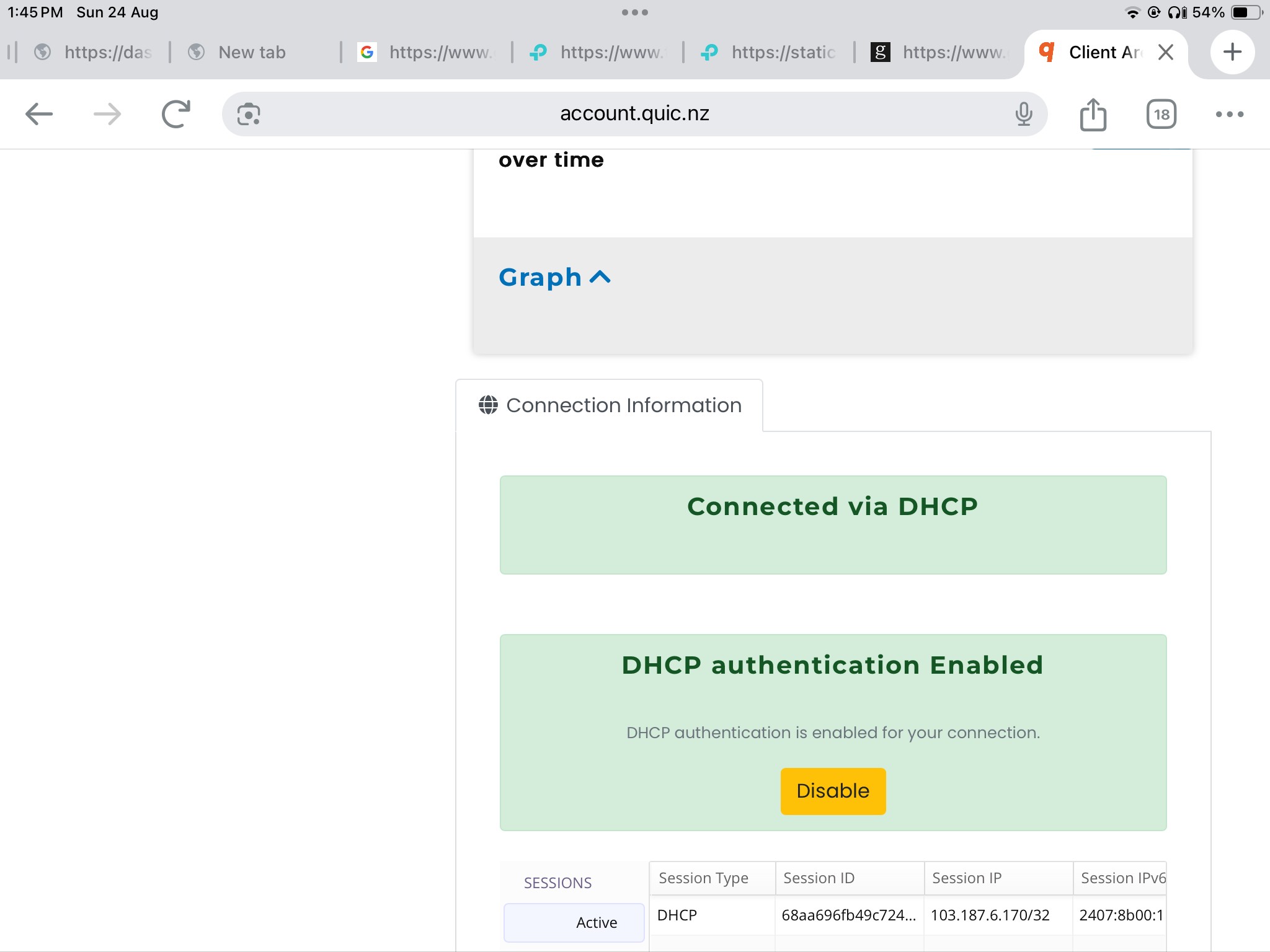Switch to the New tab tab
1270x952 pixels.
pyautogui.click(x=251, y=52)
